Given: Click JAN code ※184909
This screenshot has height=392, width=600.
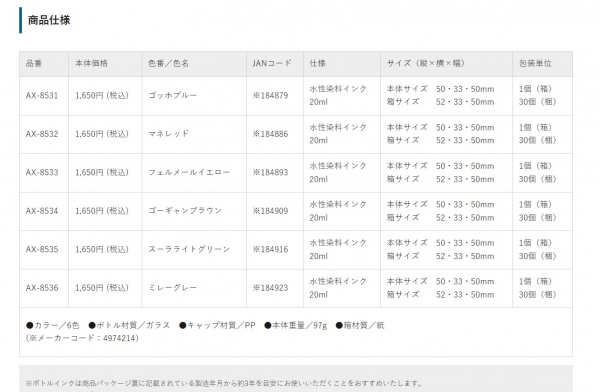Looking at the screenshot, I should click(270, 211).
